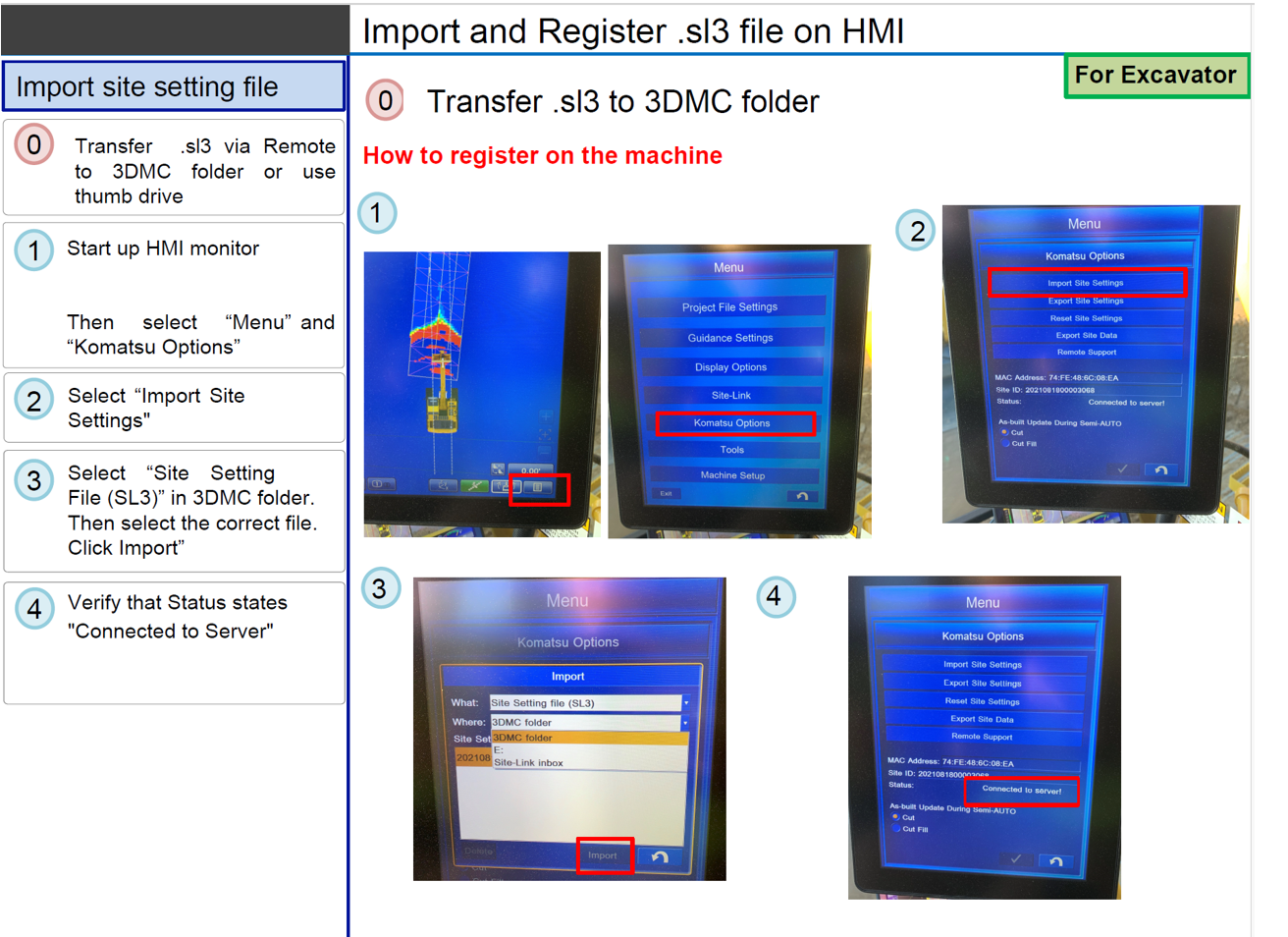The image size is (1288, 937).
Task: Click the 'For Excavator' green label
Action: (1156, 76)
